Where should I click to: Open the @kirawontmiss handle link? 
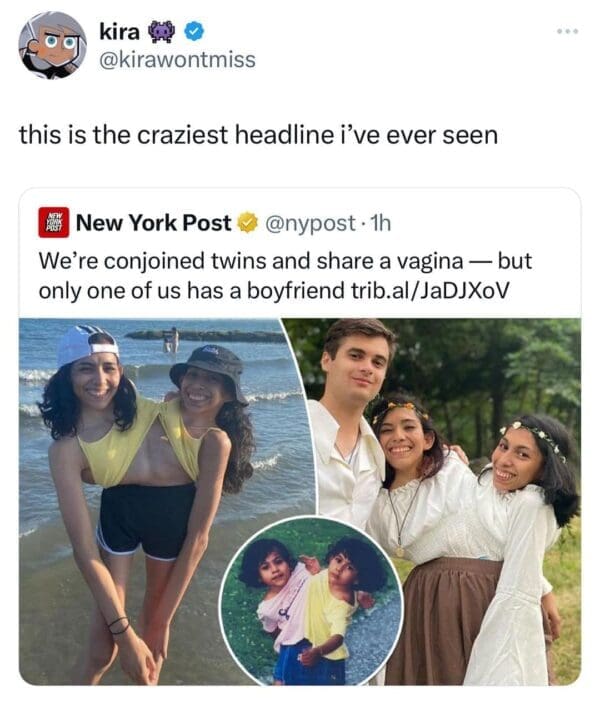177,60
